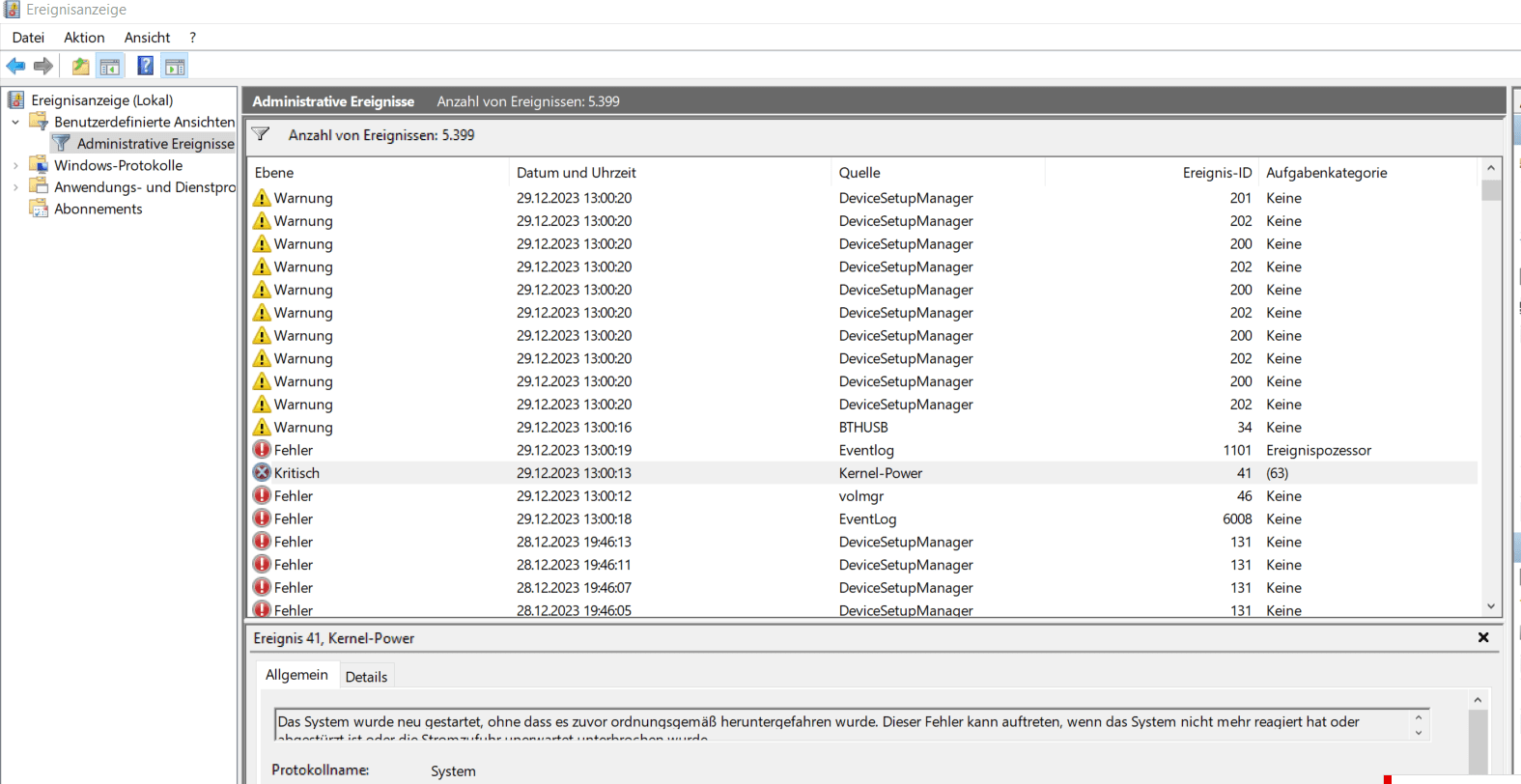Click event list scrollbar up arrow

pyautogui.click(x=1491, y=168)
